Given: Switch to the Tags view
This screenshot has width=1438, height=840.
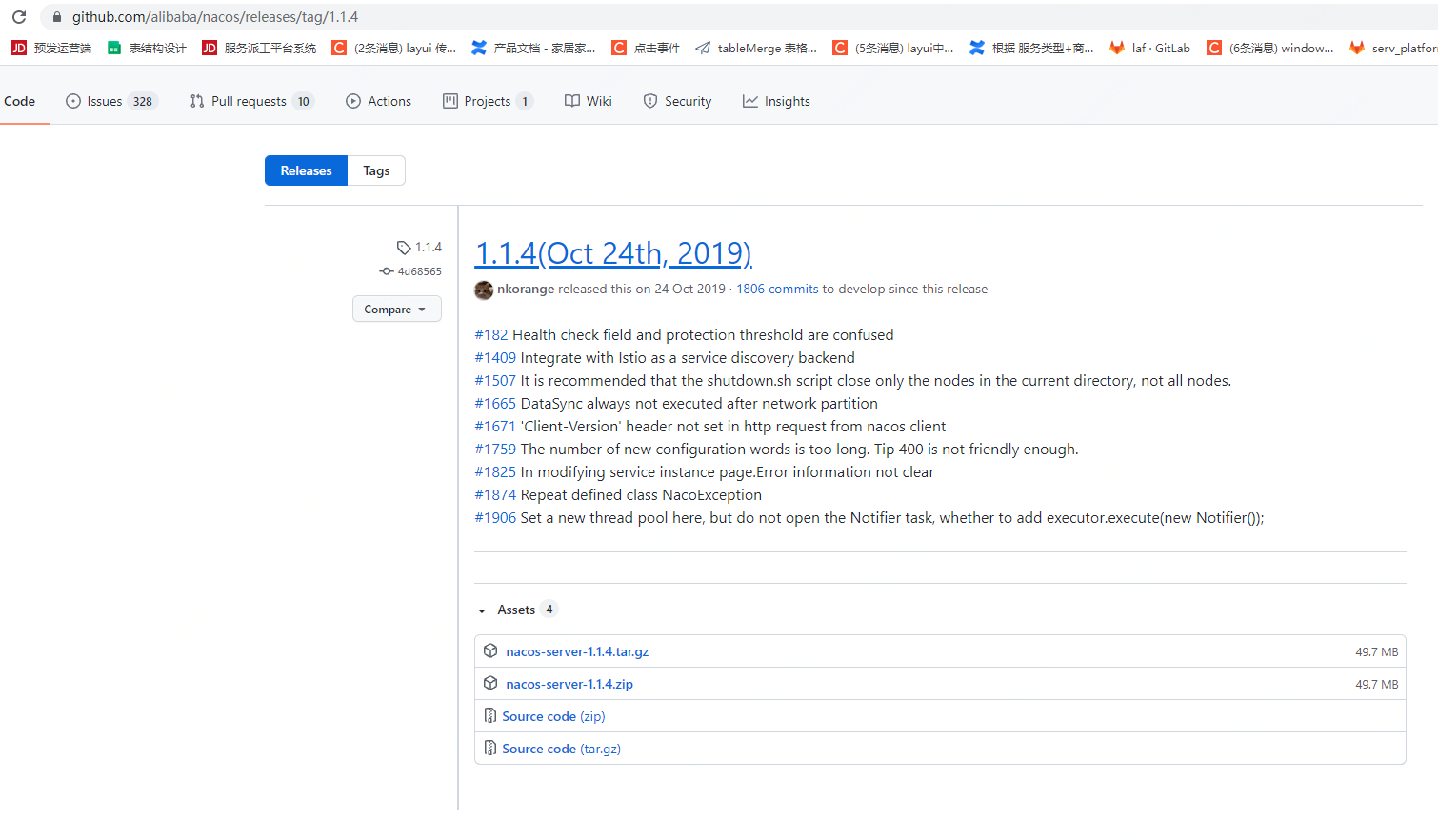Looking at the screenshot, I should 376,170.
